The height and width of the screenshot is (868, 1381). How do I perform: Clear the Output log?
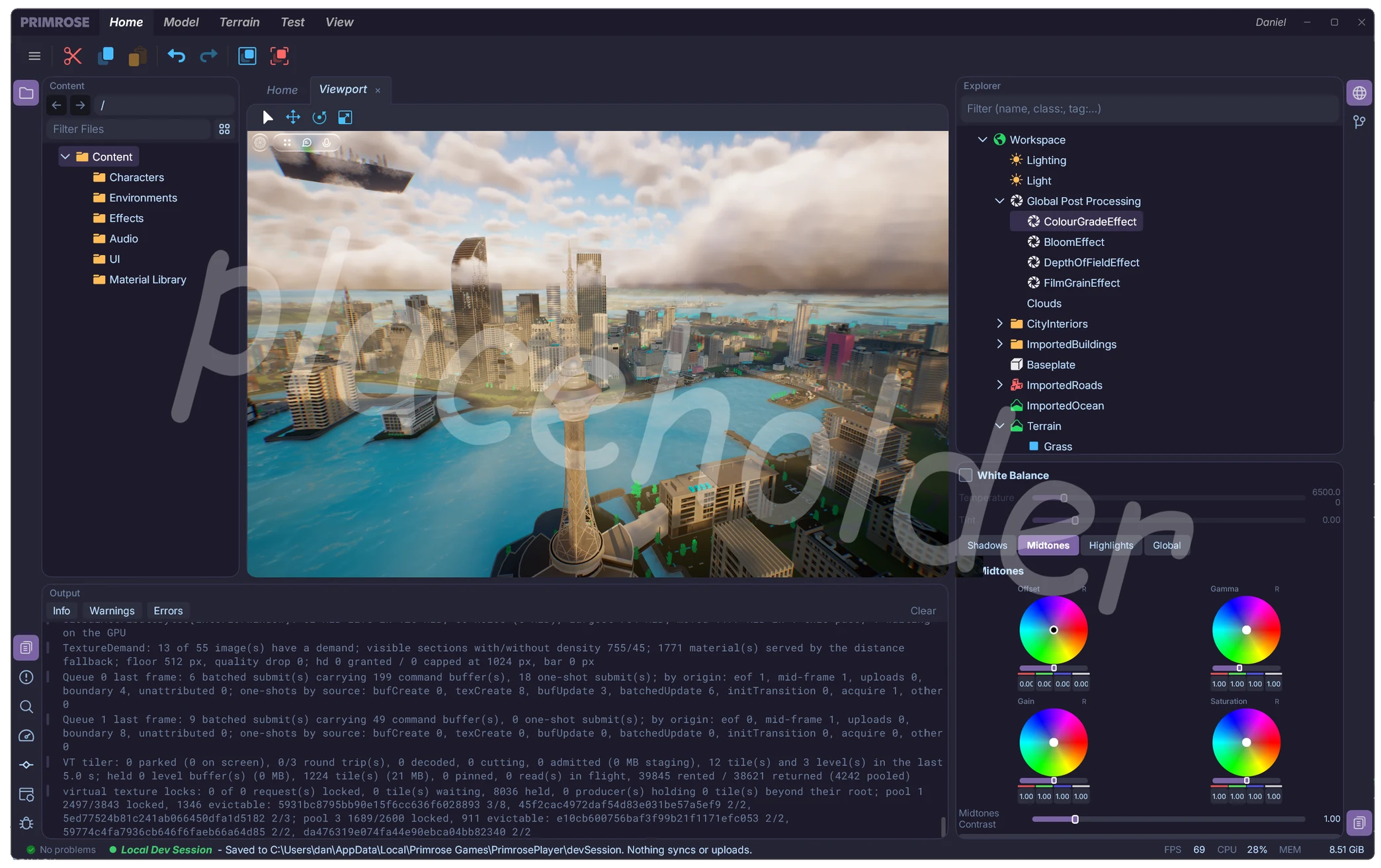pyautogui.click(x=923, y=611)
